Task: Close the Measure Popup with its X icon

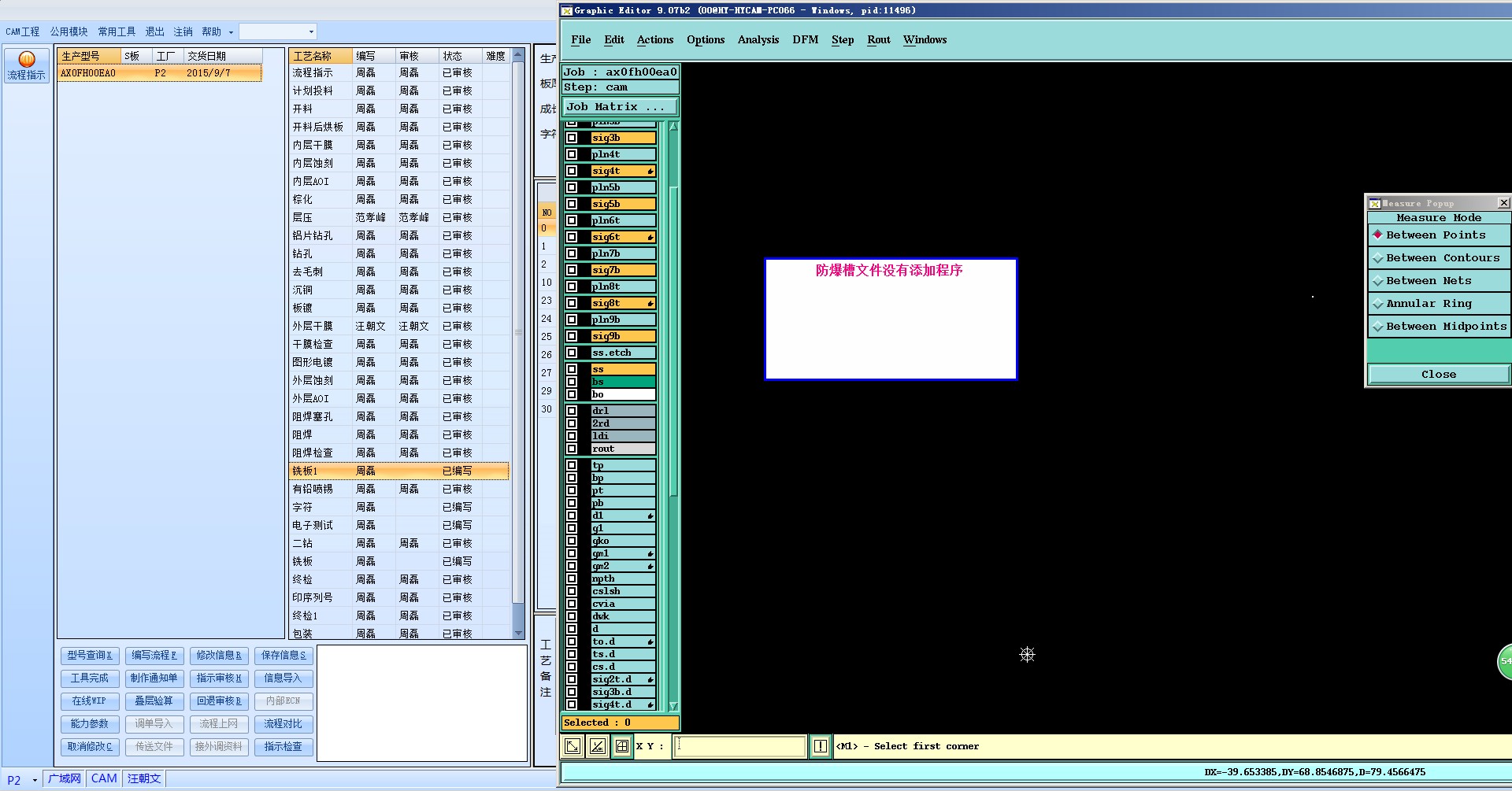Action: point(1503,203)
